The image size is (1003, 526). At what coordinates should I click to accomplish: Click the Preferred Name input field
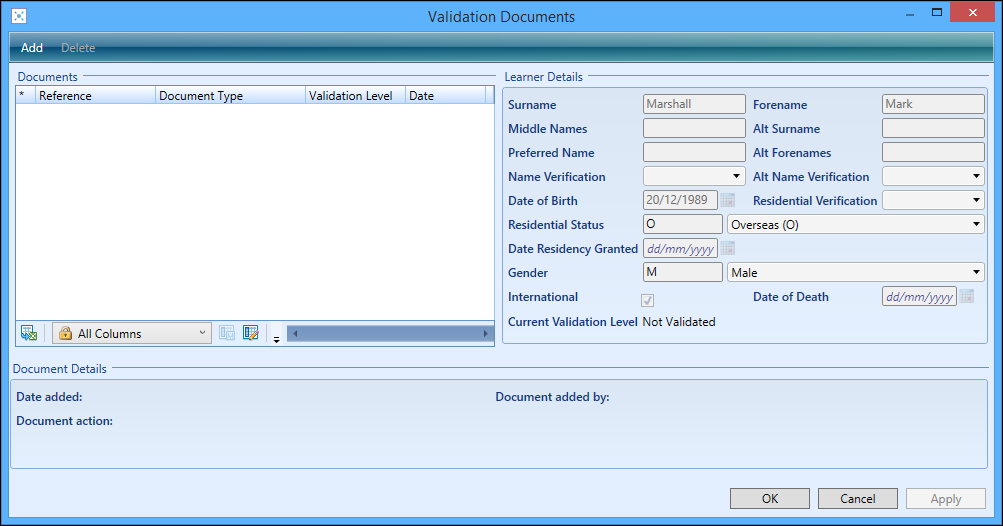[694, 152]
